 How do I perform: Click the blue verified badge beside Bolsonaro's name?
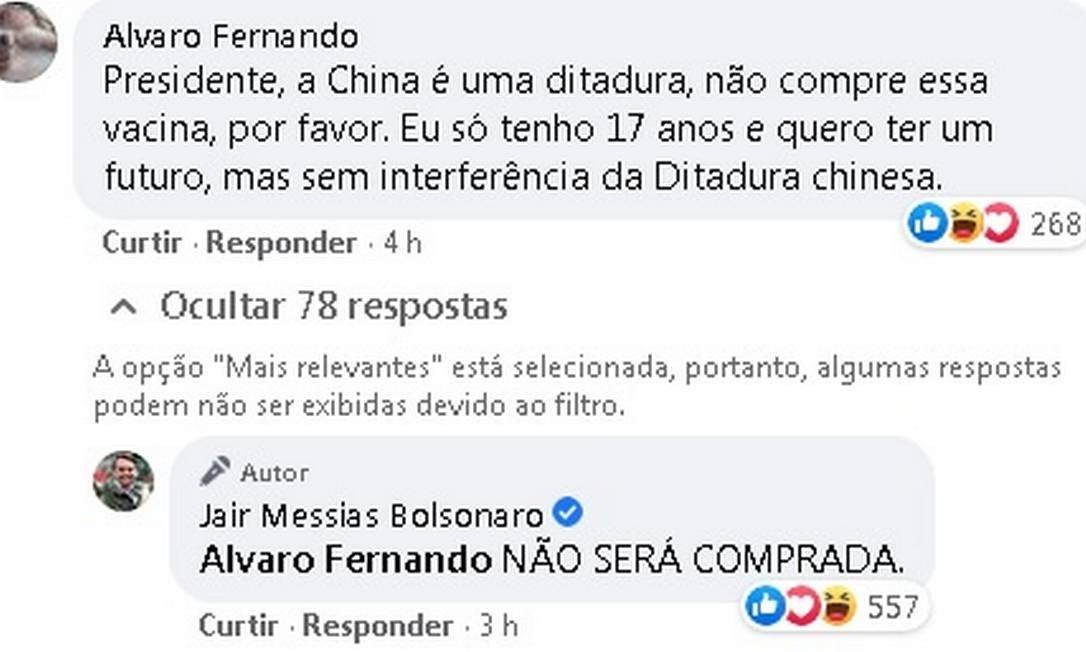pos(568,514)
